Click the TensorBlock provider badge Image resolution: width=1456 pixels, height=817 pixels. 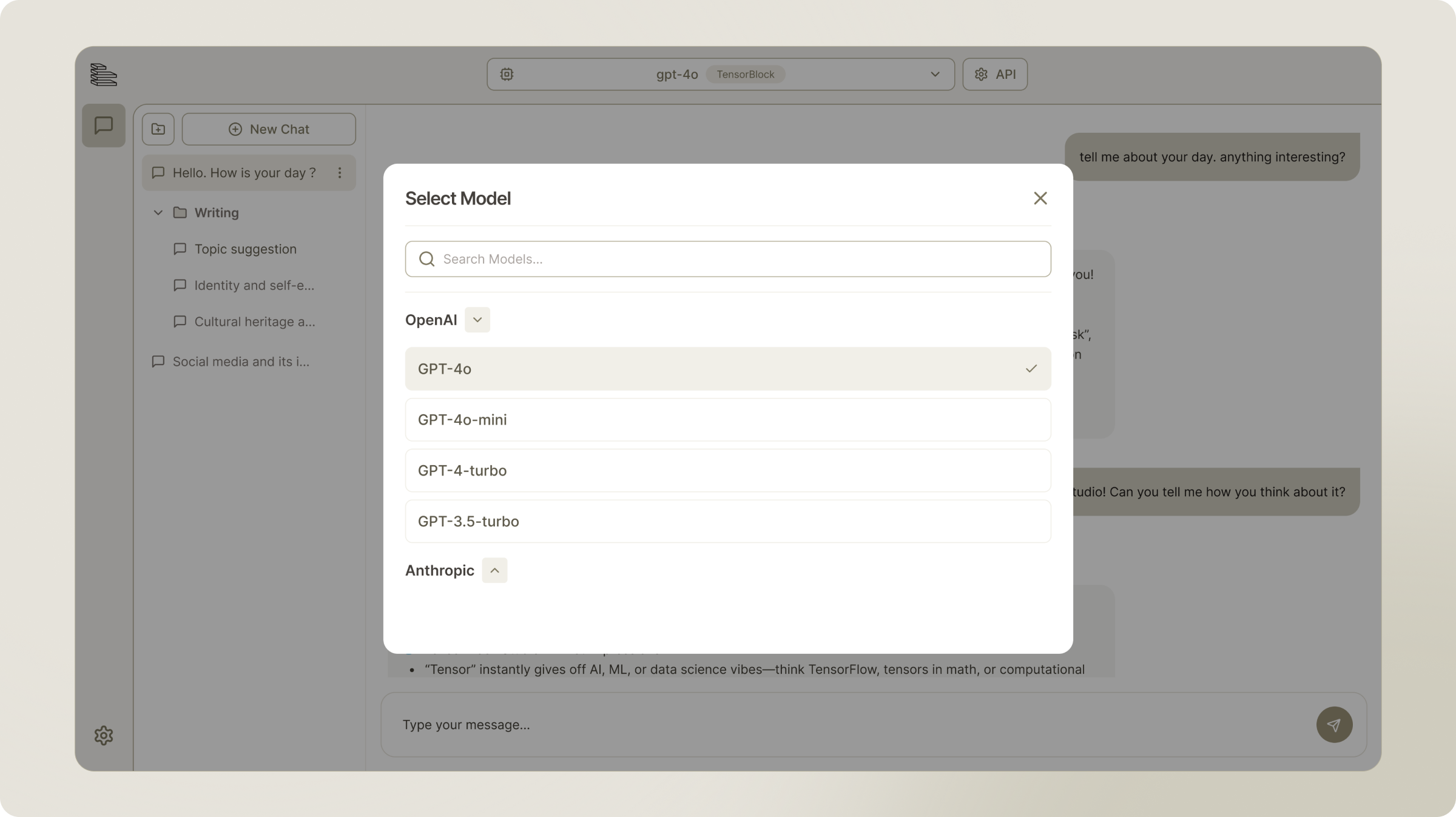pos(746,74)
